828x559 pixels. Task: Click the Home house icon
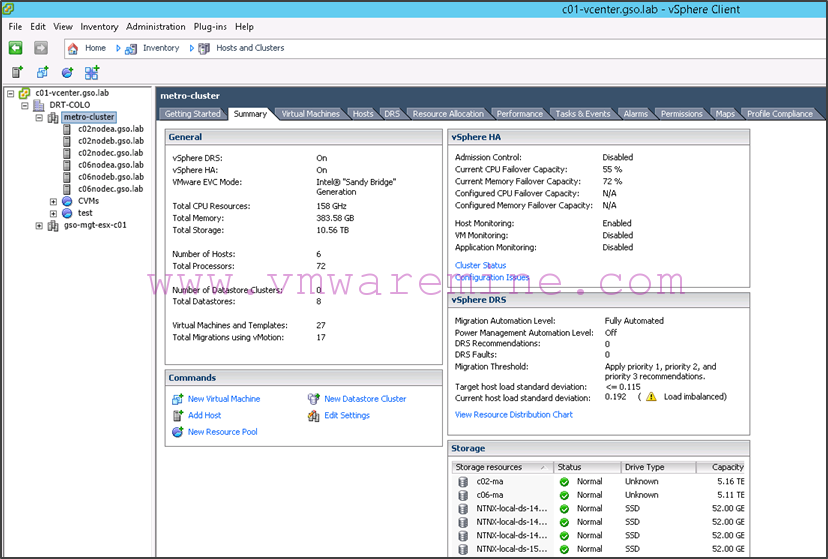tap(73, 49)
